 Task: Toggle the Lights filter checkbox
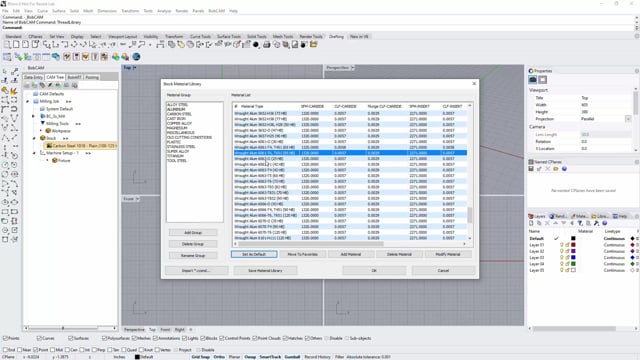point(184,338)
